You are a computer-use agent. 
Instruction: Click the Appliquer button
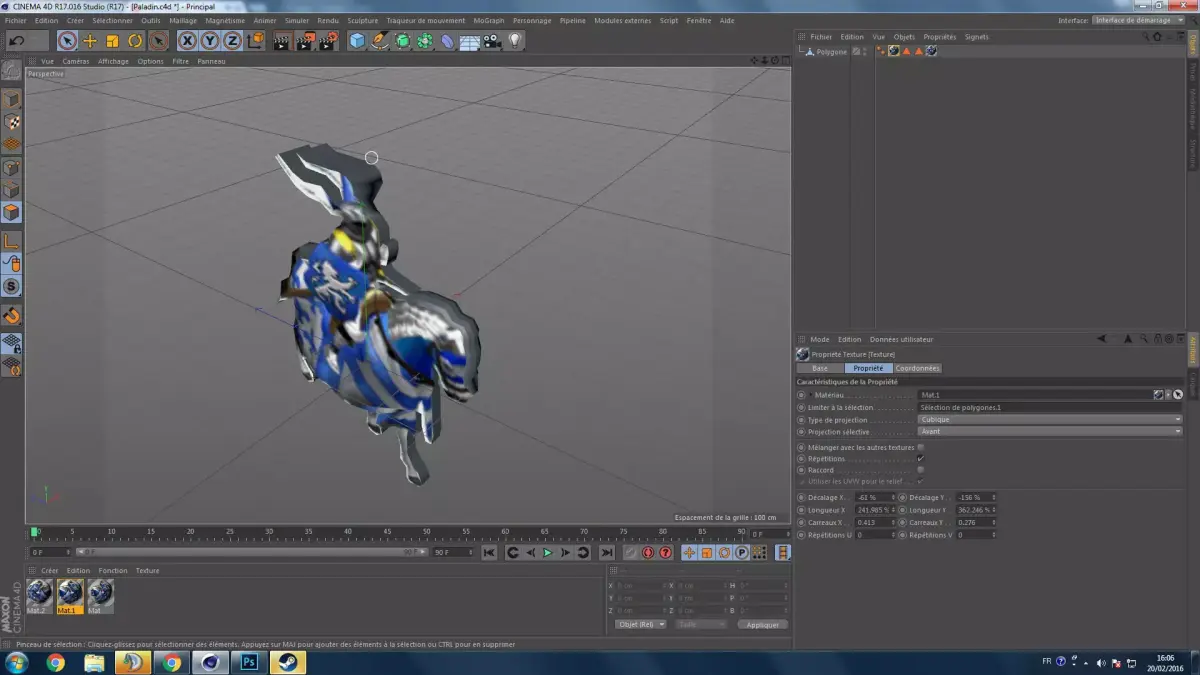(x=762, y=624)
